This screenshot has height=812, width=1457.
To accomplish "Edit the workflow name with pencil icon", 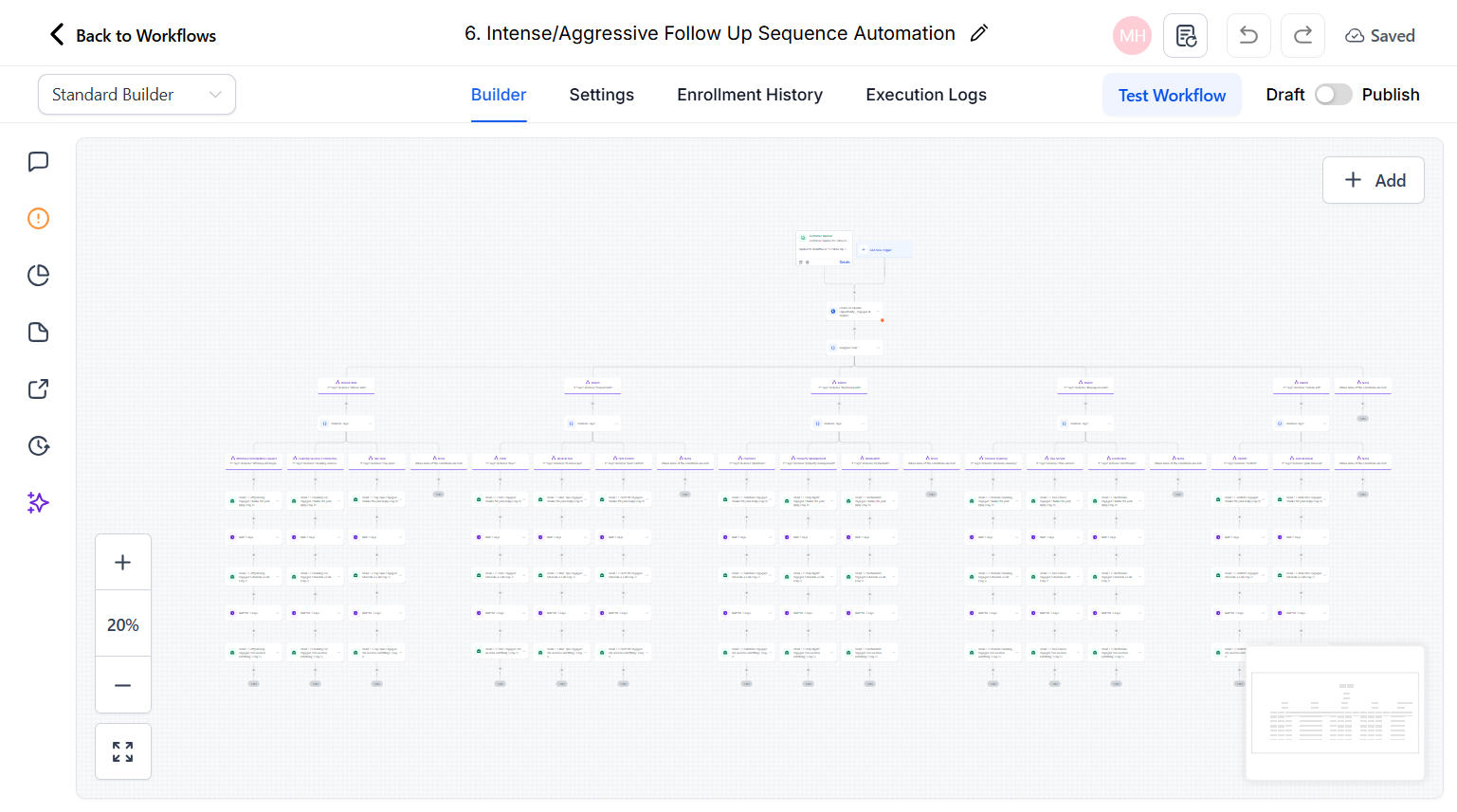I will point(979,33).
